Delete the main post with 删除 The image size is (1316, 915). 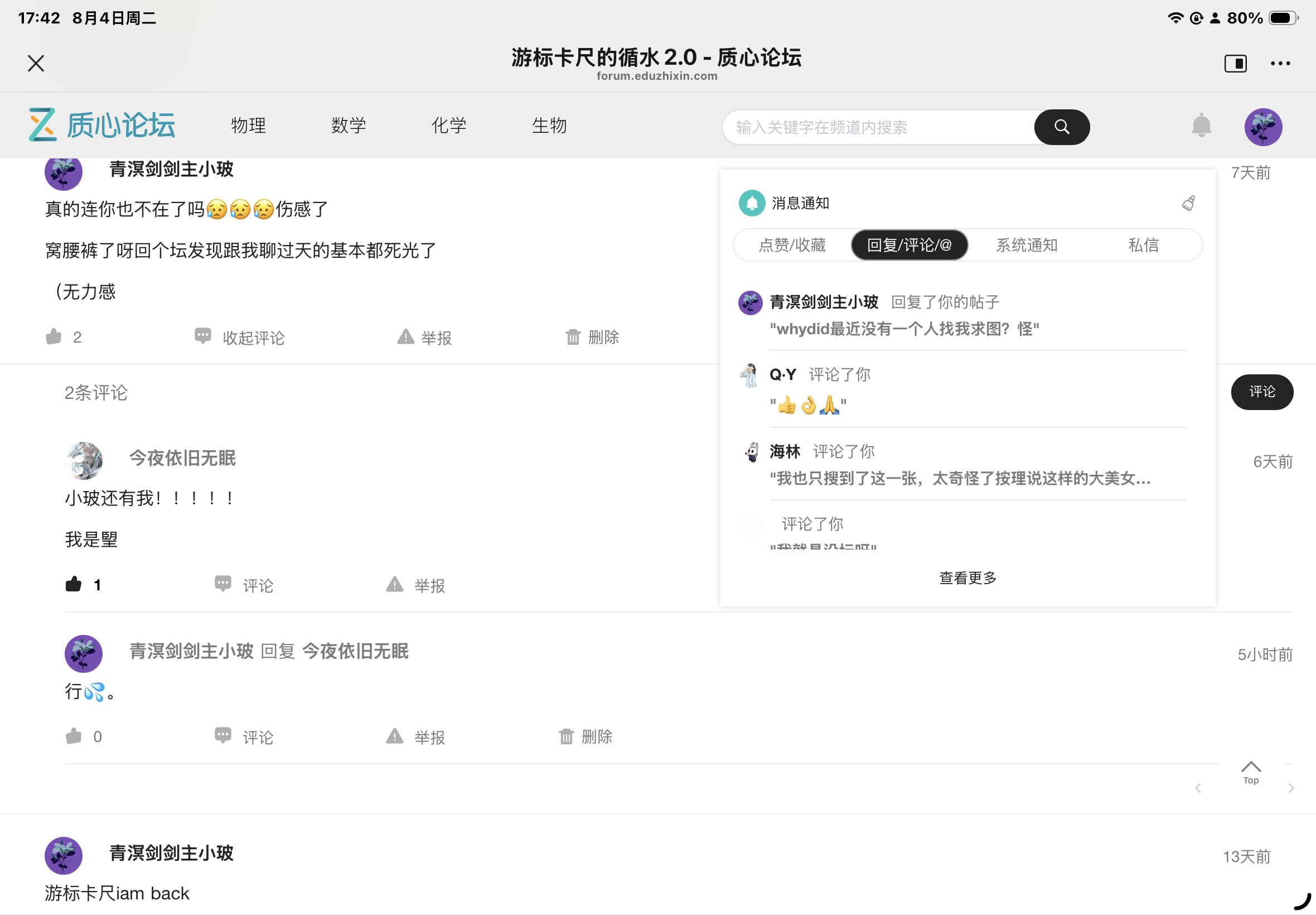592,337
